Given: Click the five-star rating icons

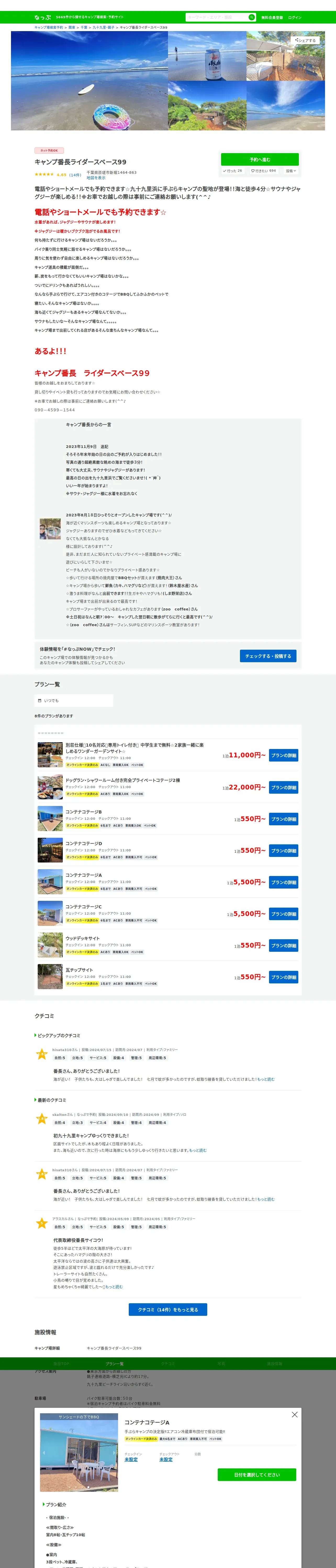Looking at the screenshot, I should tap(44, 175).
